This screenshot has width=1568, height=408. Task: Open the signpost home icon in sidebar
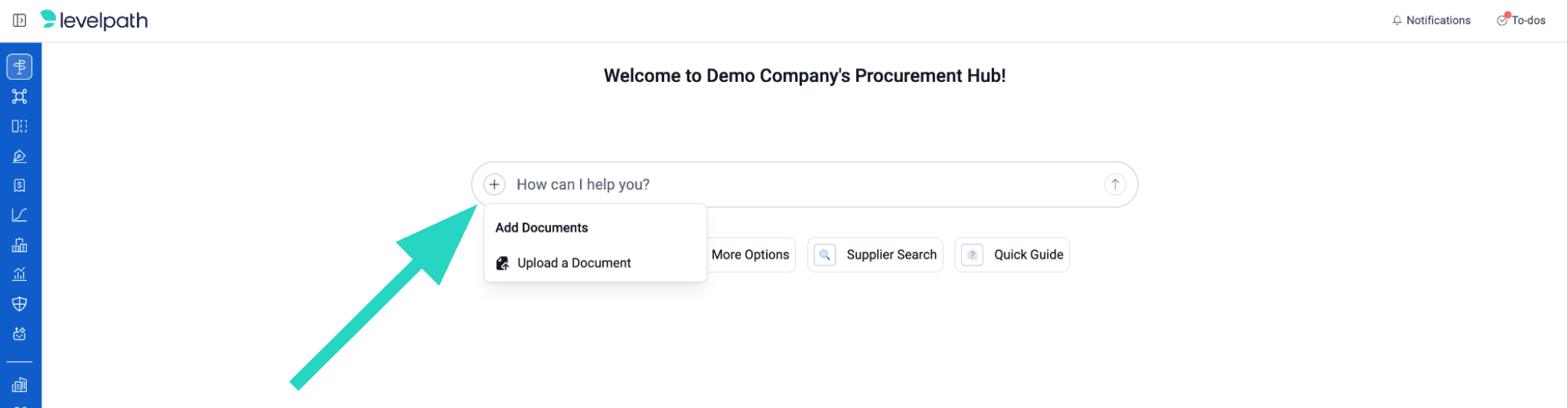[x=19, y=67]
